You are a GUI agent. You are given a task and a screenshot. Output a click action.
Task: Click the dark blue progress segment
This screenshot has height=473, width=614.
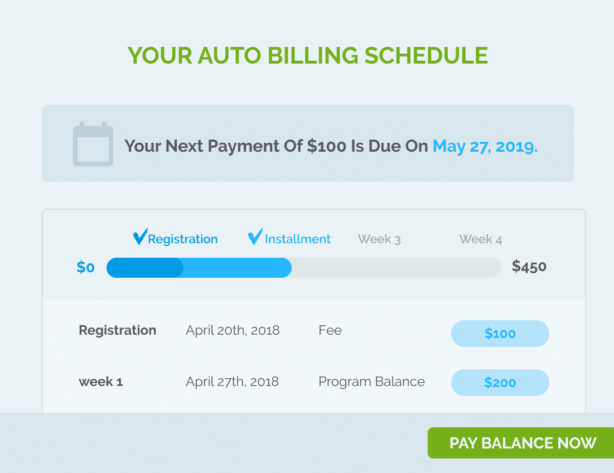click(145, 268)
